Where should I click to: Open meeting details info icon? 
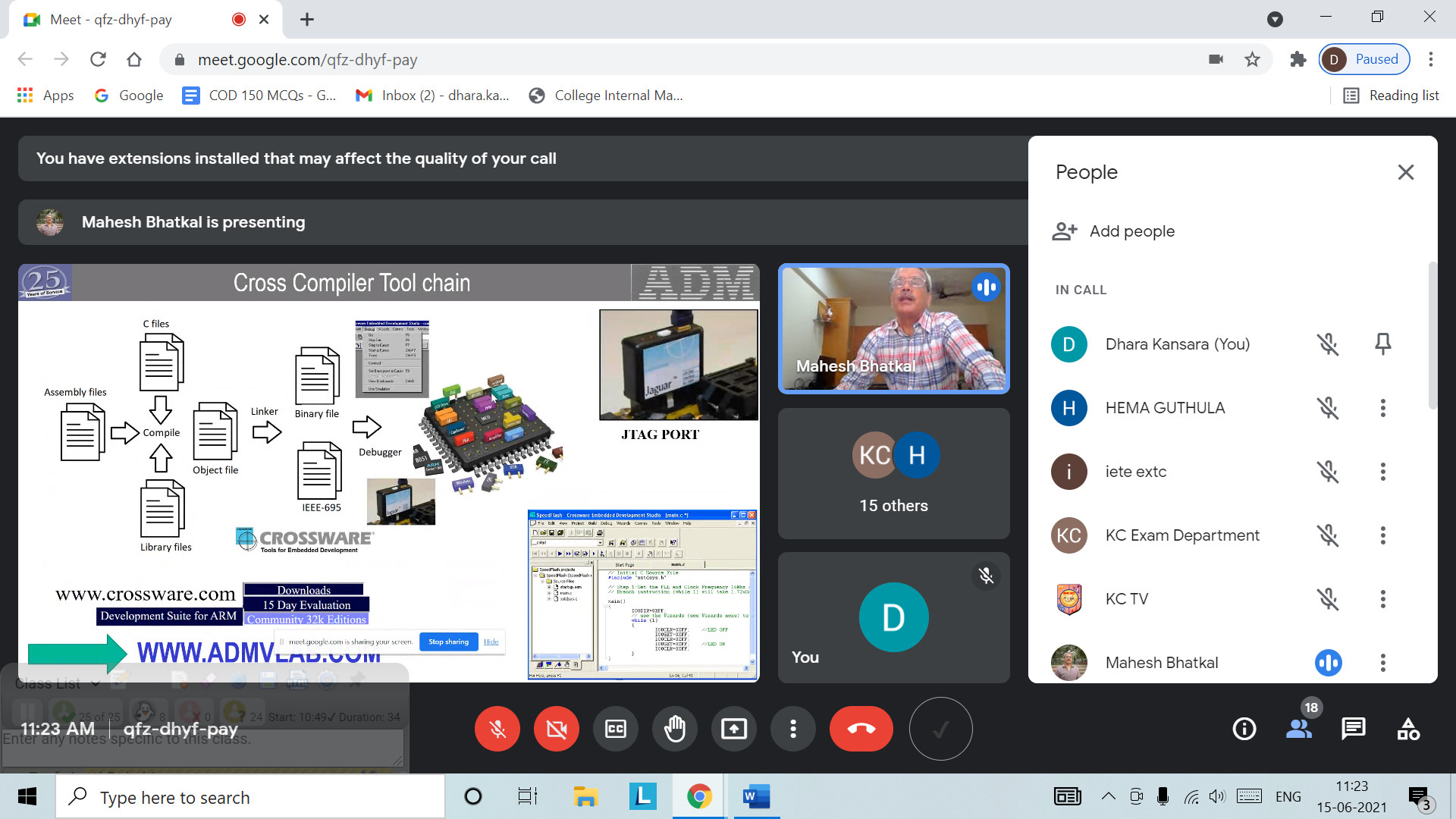[x=1244, y=730]
